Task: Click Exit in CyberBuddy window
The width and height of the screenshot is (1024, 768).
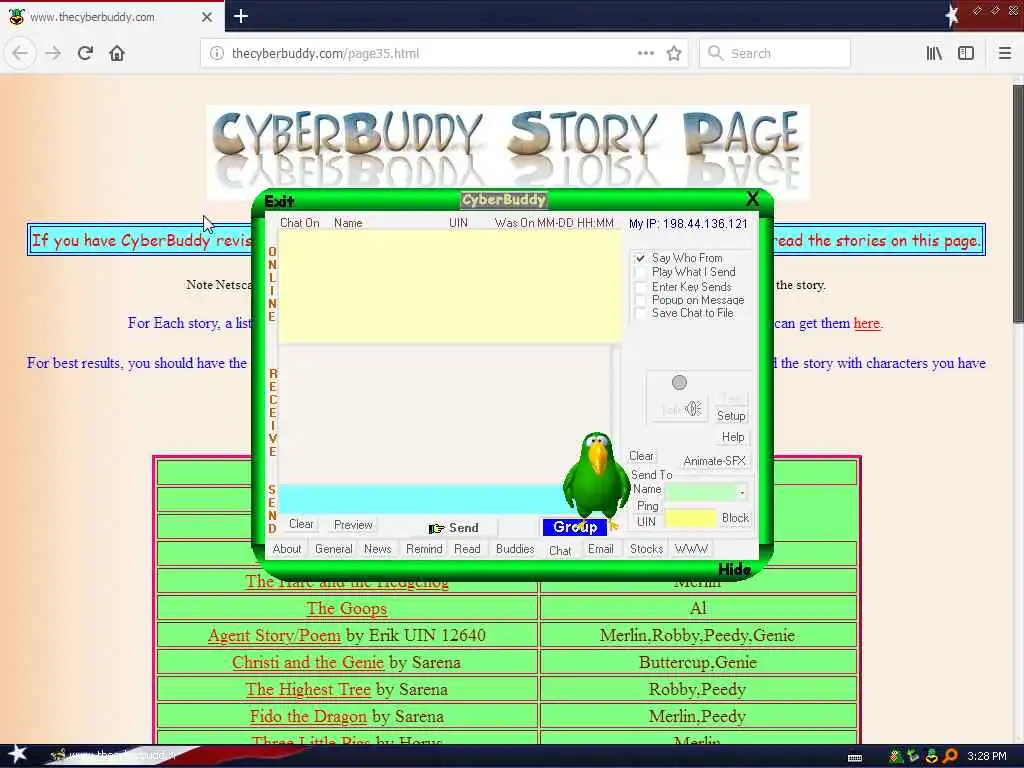Action: tap(280, 201)
